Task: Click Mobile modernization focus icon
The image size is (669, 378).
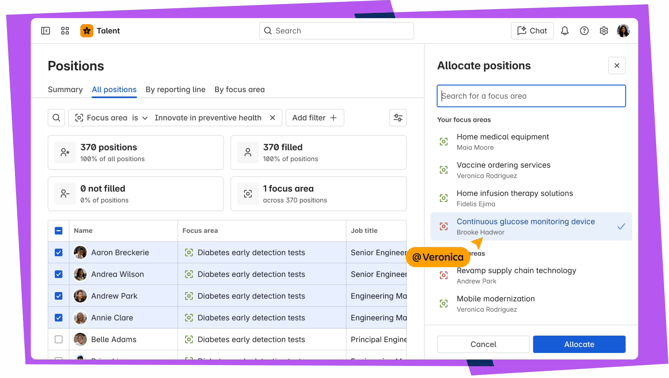Action: [x=444, y=303]
